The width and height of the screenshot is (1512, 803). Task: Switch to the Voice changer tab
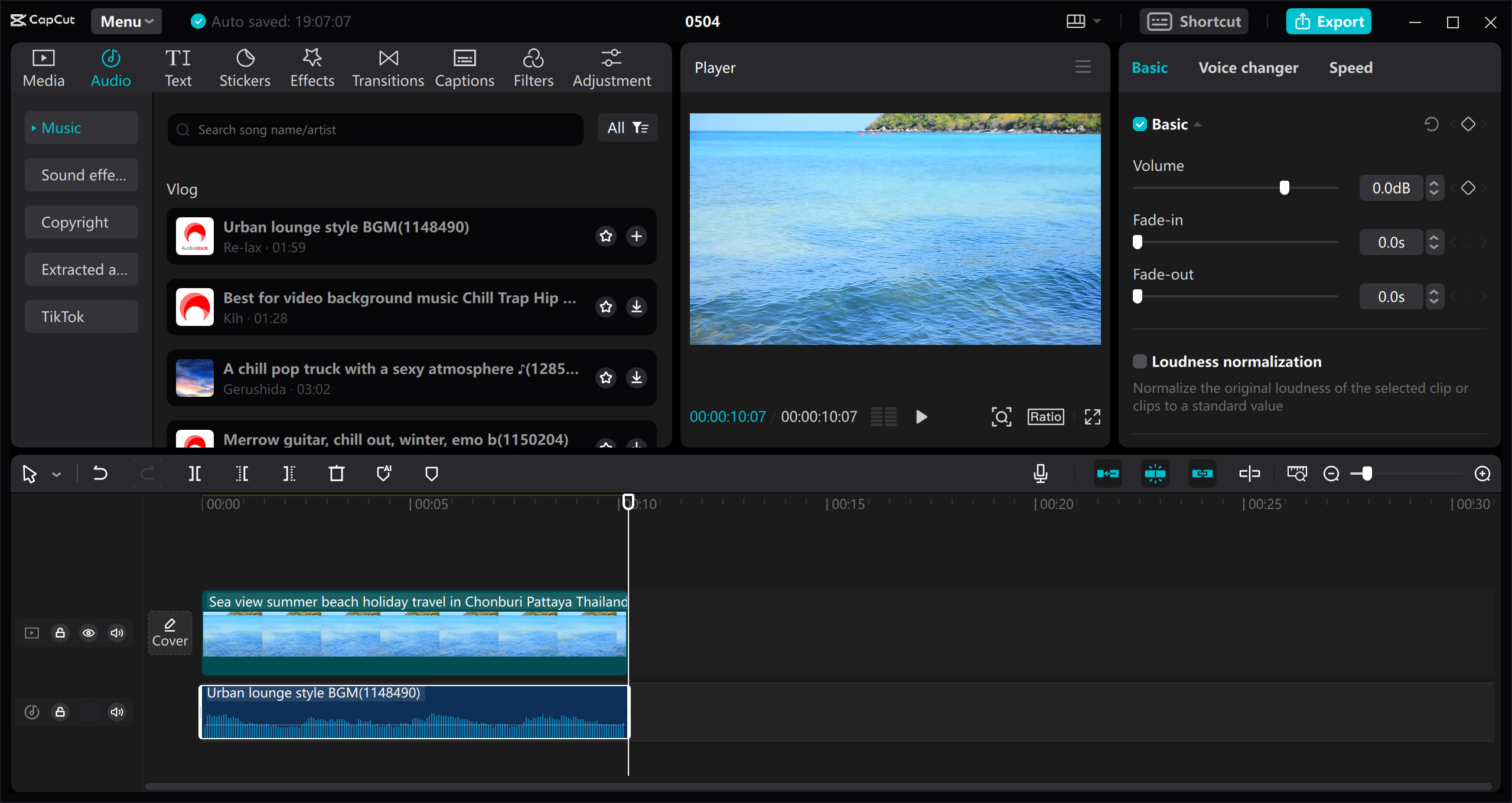(x=1248, y=67)
